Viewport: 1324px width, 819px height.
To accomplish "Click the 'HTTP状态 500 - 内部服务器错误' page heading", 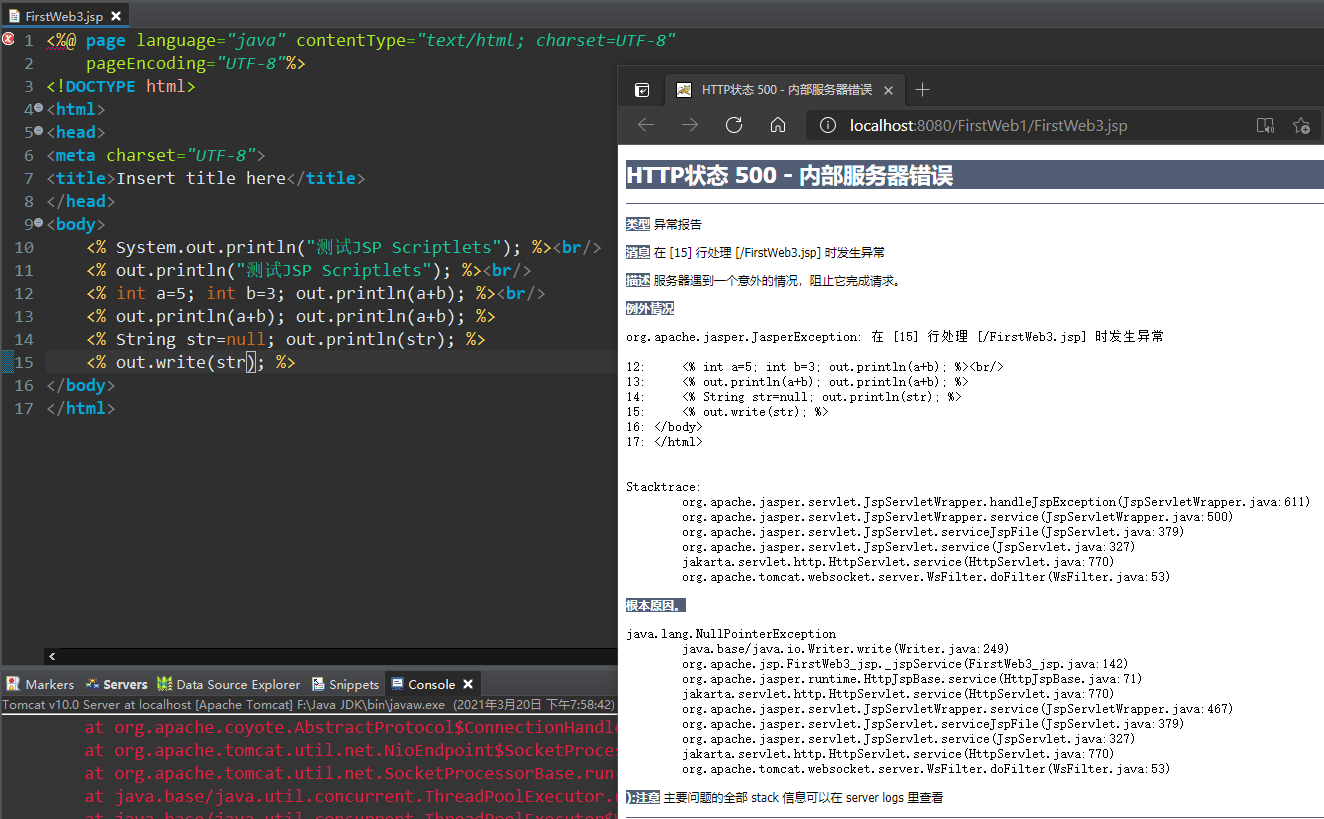I will (790, 176).
